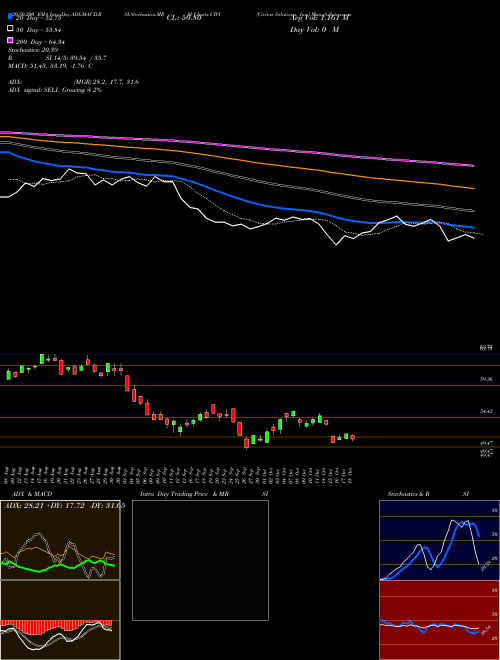The height and width of the screenshot is (660, 500).
Task: Select the '50 Day - 55.84' legend text
Action: pyautogui.click(x=40, y=30)
